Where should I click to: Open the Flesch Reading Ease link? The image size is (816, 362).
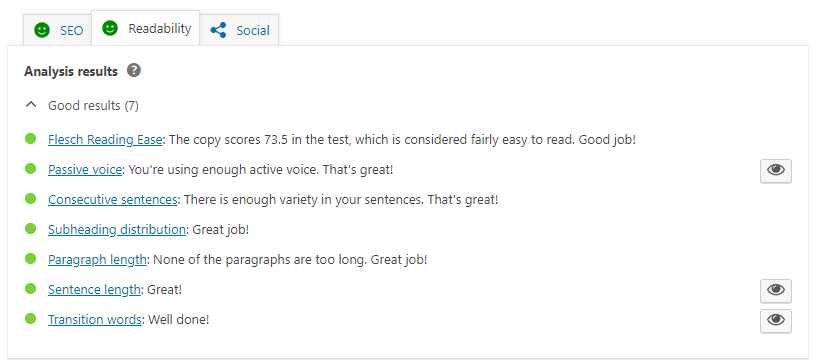(x=106, y=140)
